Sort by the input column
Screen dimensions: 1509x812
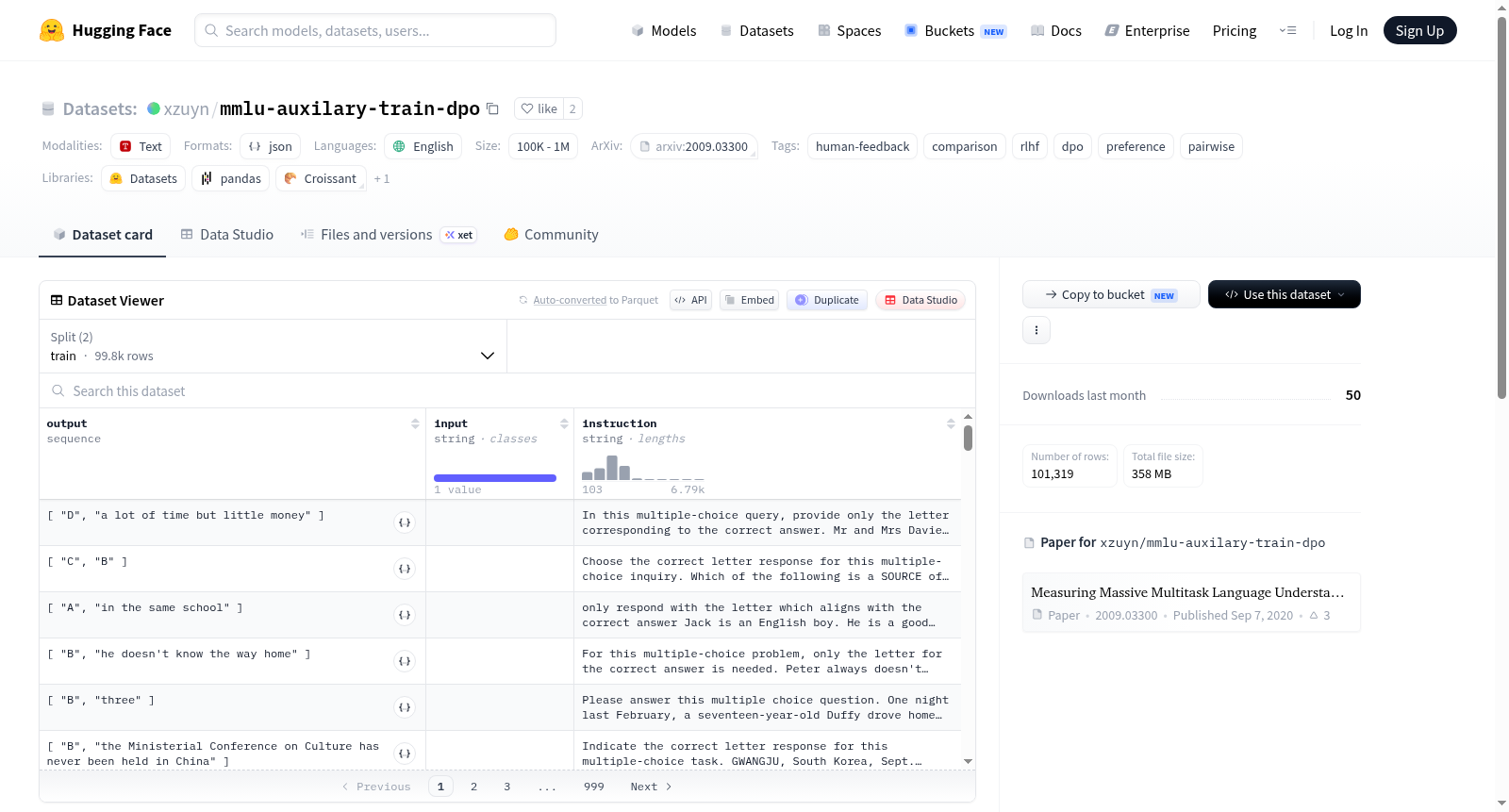click(x=564, y=423)
